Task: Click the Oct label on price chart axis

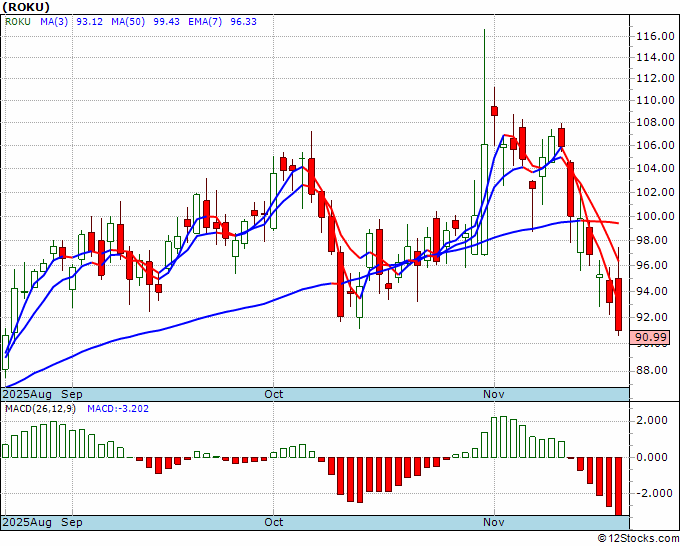Action: pos(274,394)
